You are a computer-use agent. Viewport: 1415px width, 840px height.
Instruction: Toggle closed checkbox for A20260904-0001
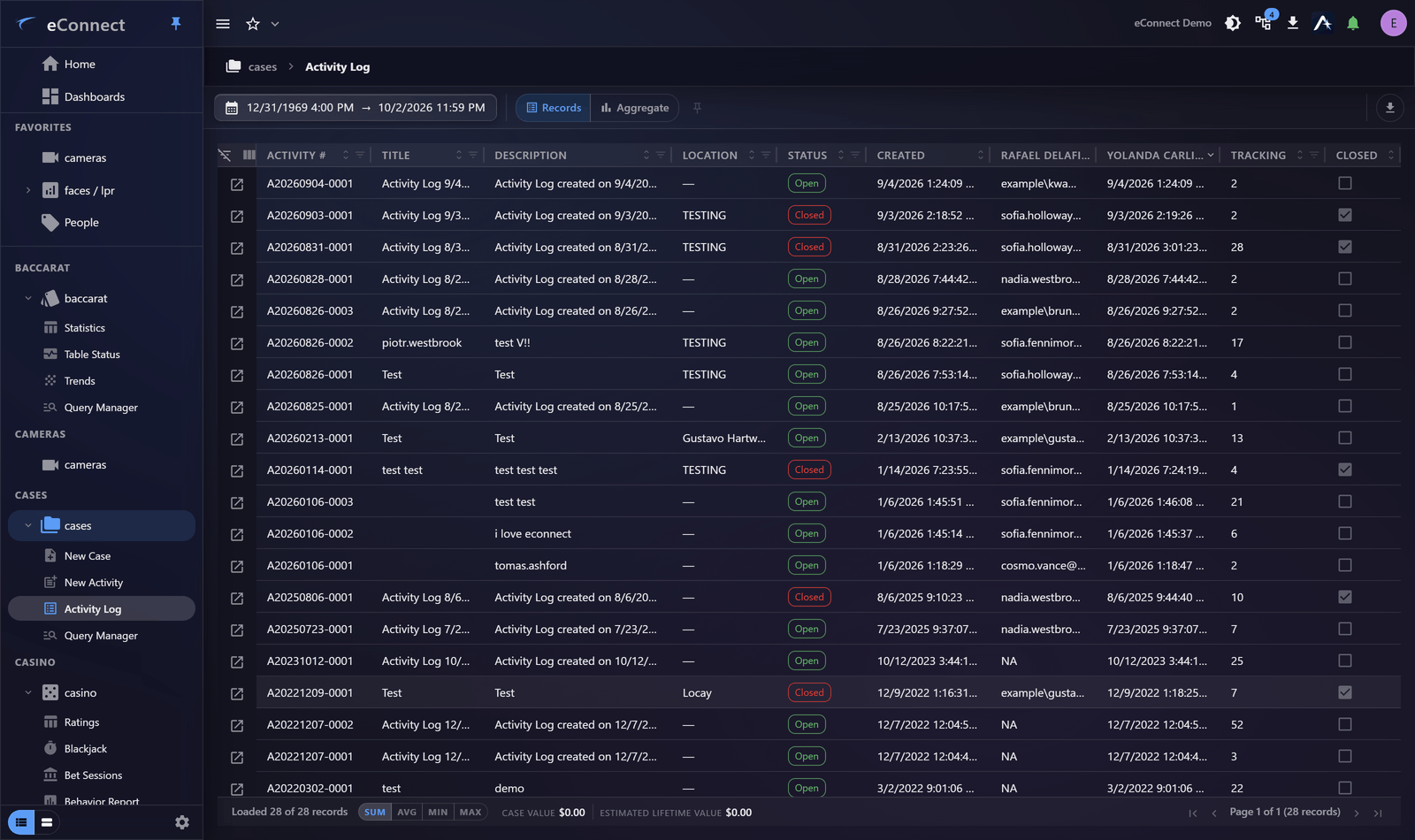[1345, 183]
